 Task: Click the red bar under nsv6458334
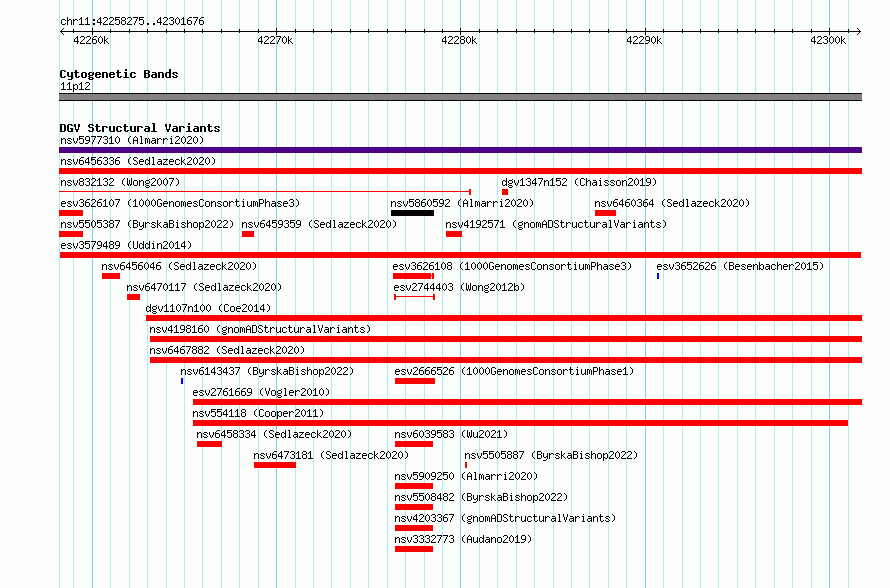coord(209,444)
